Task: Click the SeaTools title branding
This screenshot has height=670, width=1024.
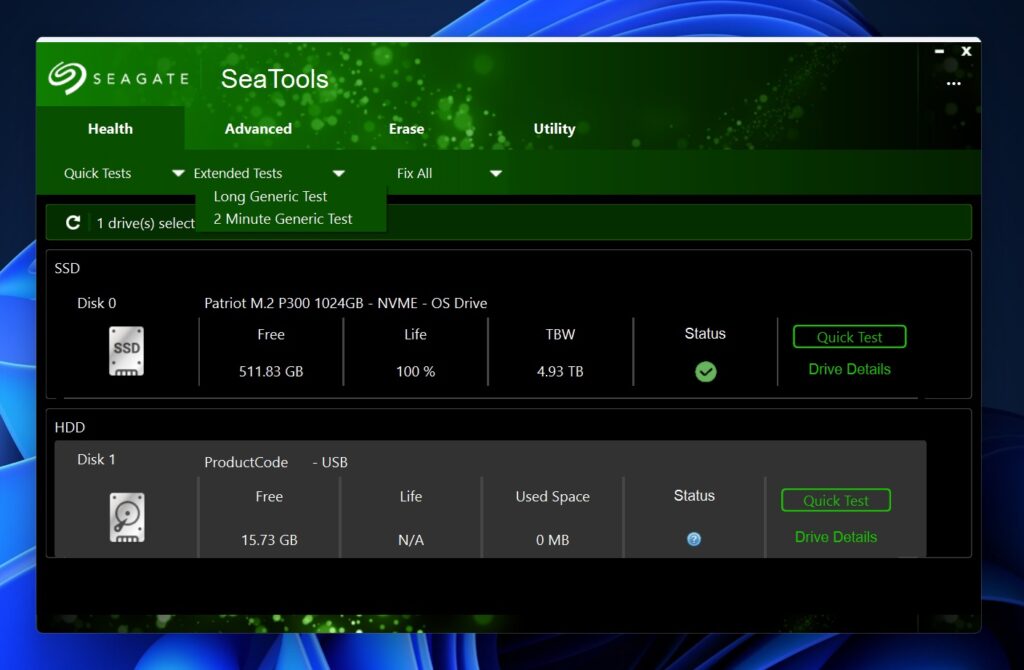Action: click(273, 78)
